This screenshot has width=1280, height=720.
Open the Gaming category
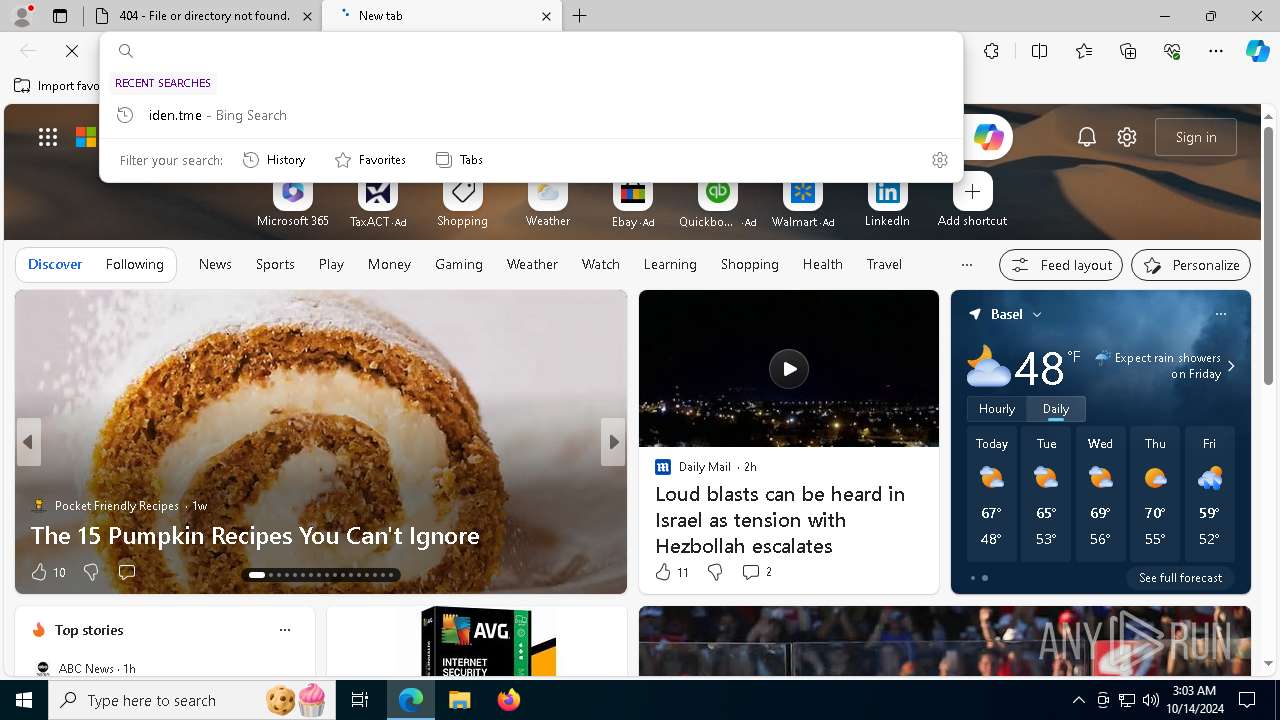(x=459, y=265)
